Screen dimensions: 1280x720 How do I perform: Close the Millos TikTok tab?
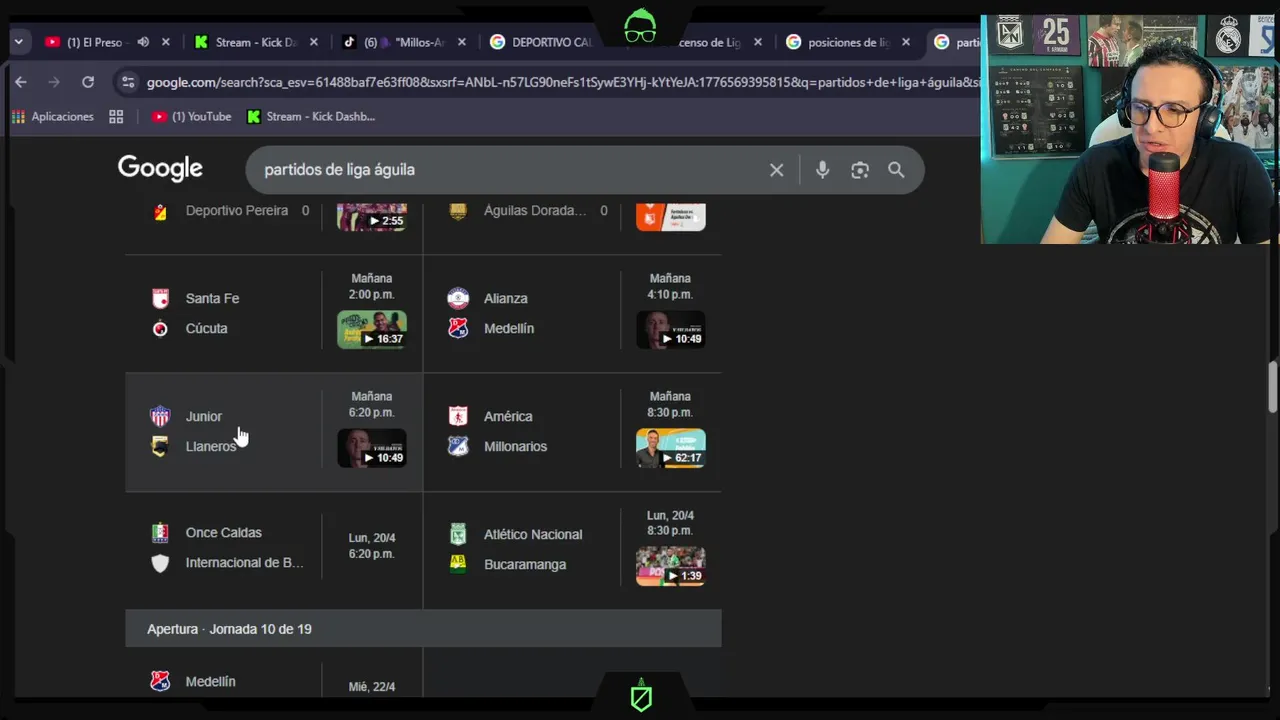[462, 42]
